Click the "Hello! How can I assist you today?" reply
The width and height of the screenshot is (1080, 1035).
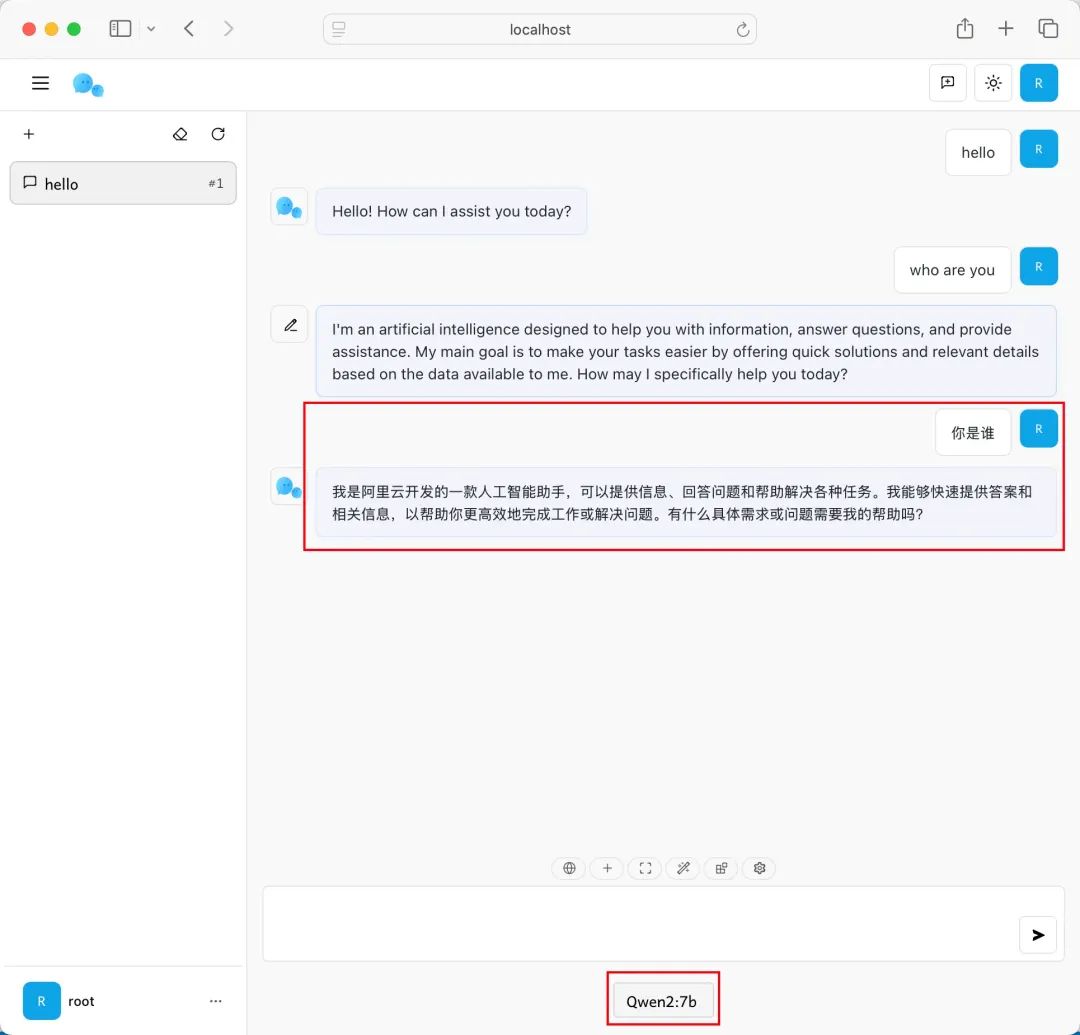click(451, 211)
